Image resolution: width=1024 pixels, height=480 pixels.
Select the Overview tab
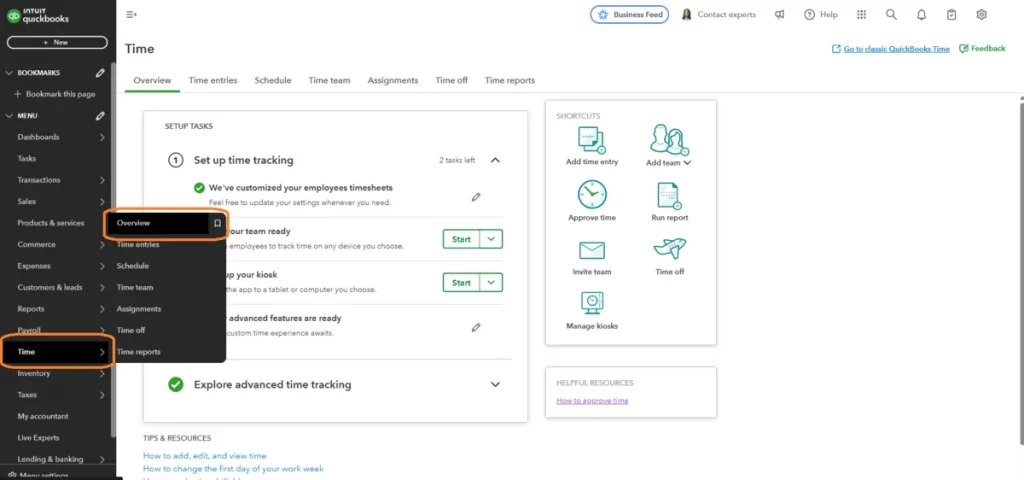tap(152, 80)
